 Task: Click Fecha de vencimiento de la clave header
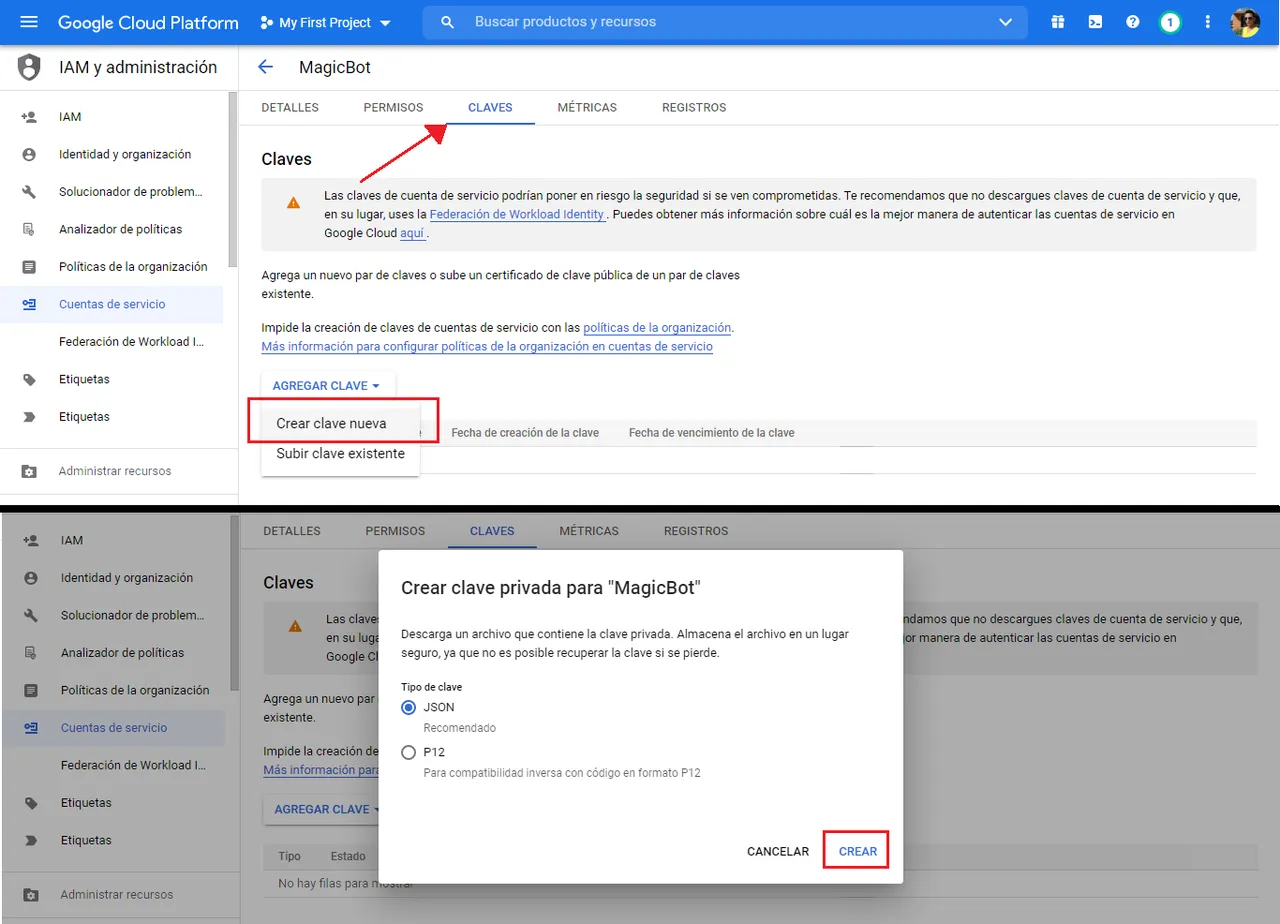pos(712,433)
